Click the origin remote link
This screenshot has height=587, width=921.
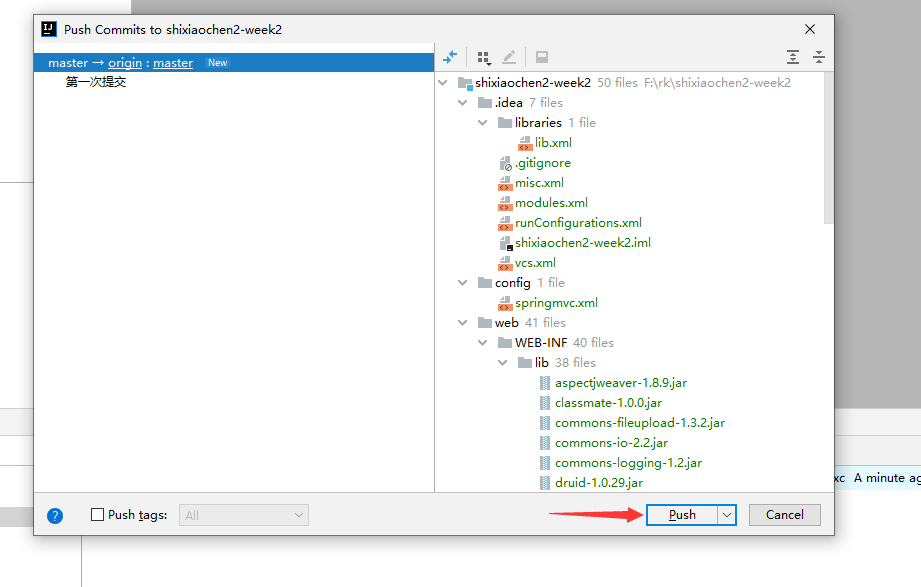click(x=125, y=63)
